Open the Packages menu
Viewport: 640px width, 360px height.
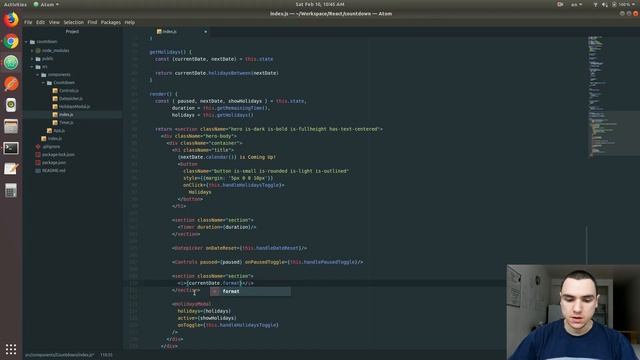tap(111, 22)
